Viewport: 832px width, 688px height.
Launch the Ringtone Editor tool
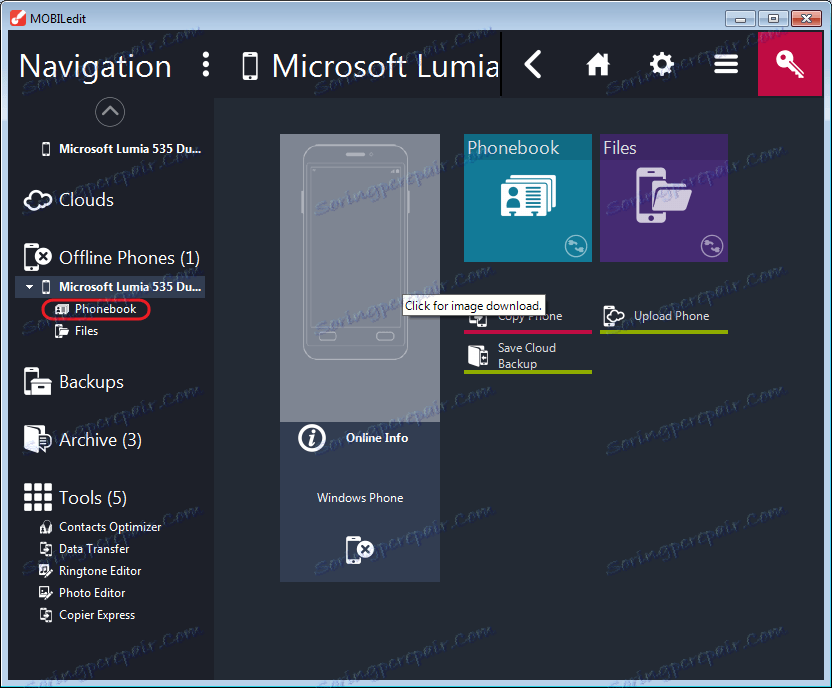click(x=99, y=571)
